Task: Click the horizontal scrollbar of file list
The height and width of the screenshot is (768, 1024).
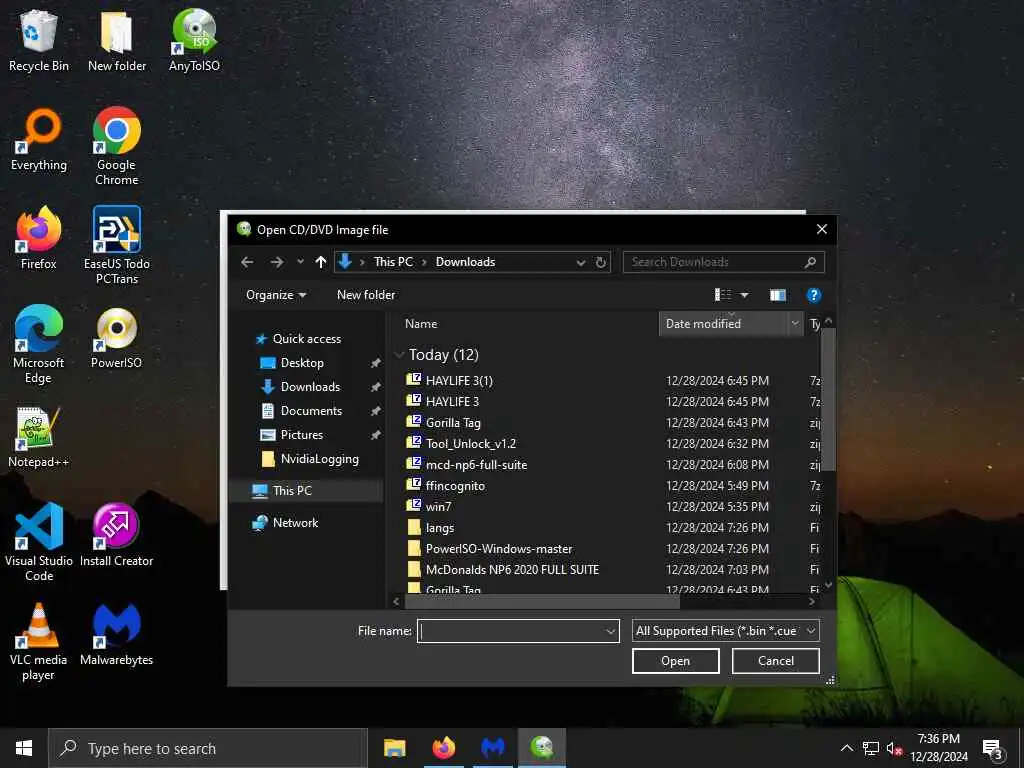Action: coord(542,601)
